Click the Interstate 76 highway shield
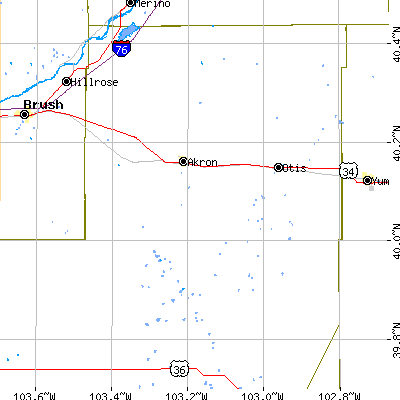Viewport: 400px width, 400px height. coord(121,49)
